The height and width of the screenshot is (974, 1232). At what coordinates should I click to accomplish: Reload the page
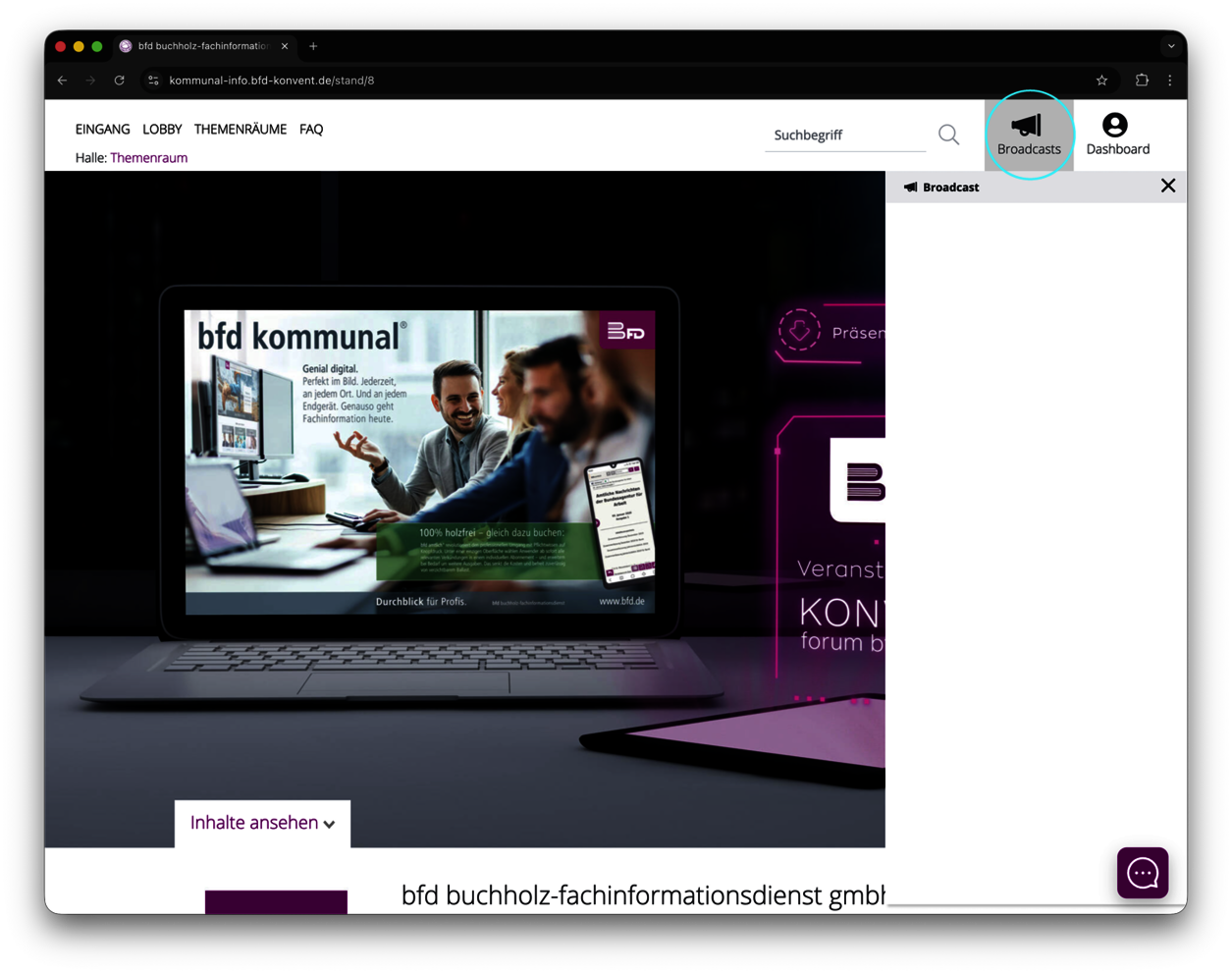coord(120,81)
